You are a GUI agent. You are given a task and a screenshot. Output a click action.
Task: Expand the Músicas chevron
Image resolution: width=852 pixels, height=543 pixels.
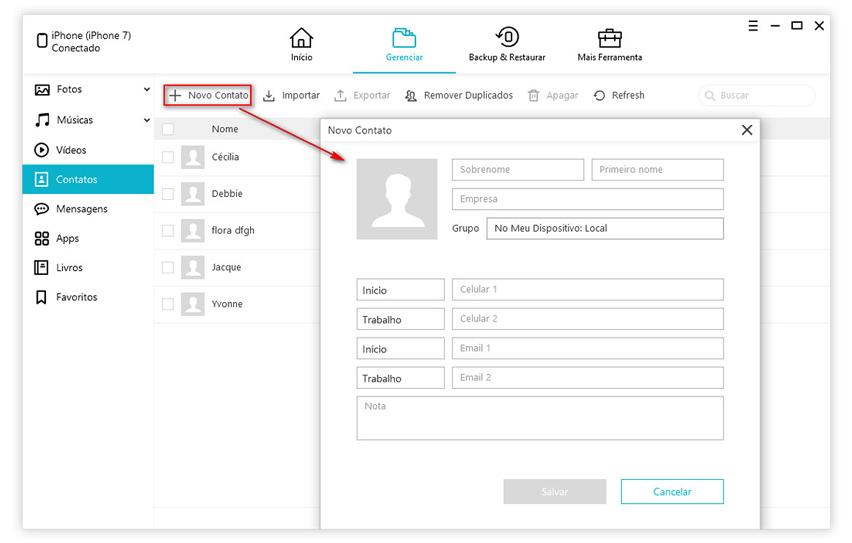click(147, 120)
